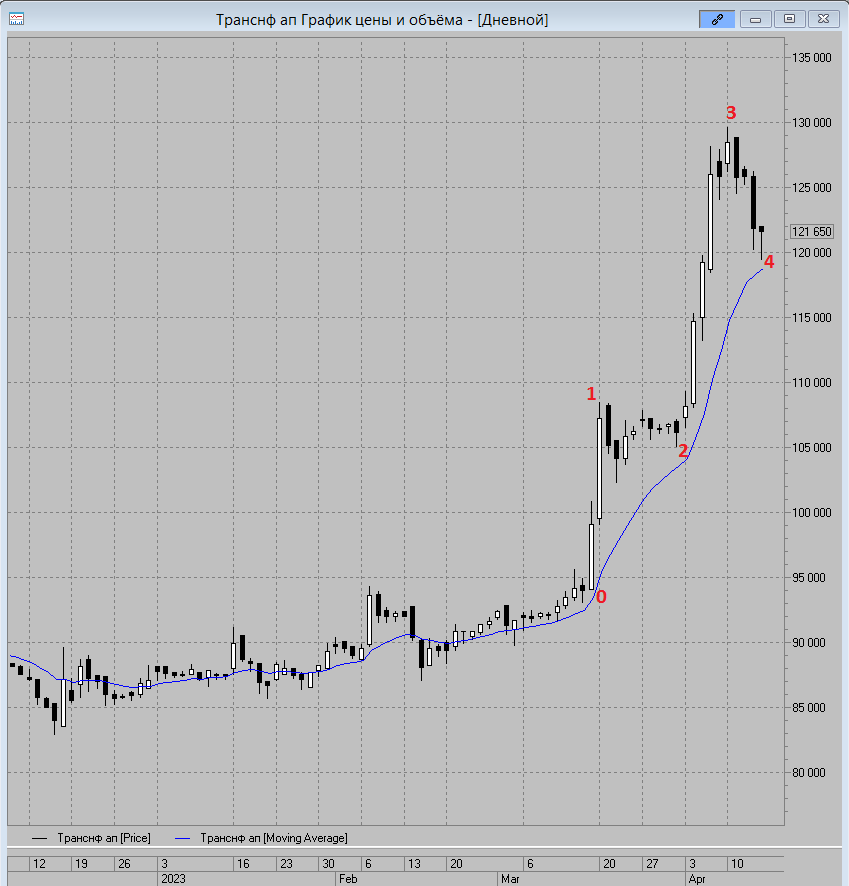This screenshot has height=886, width=849.
Task: Click the 130 000 price axis label
Action: tap(811, 123)
